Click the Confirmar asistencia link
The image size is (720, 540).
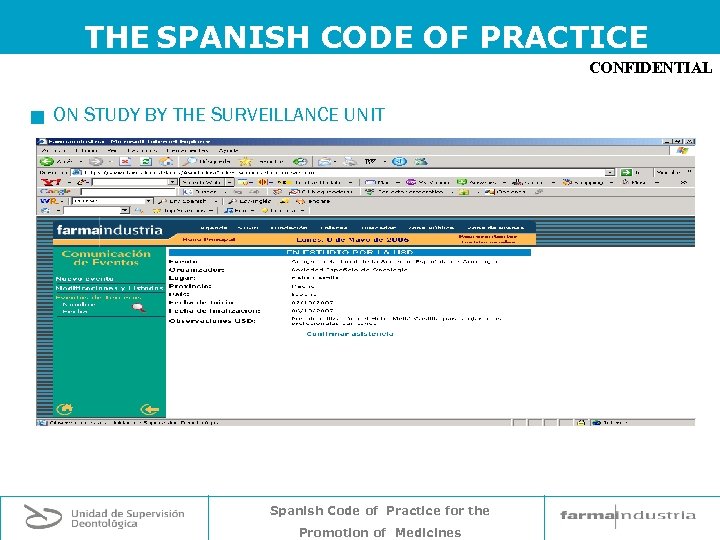point(350,334)
